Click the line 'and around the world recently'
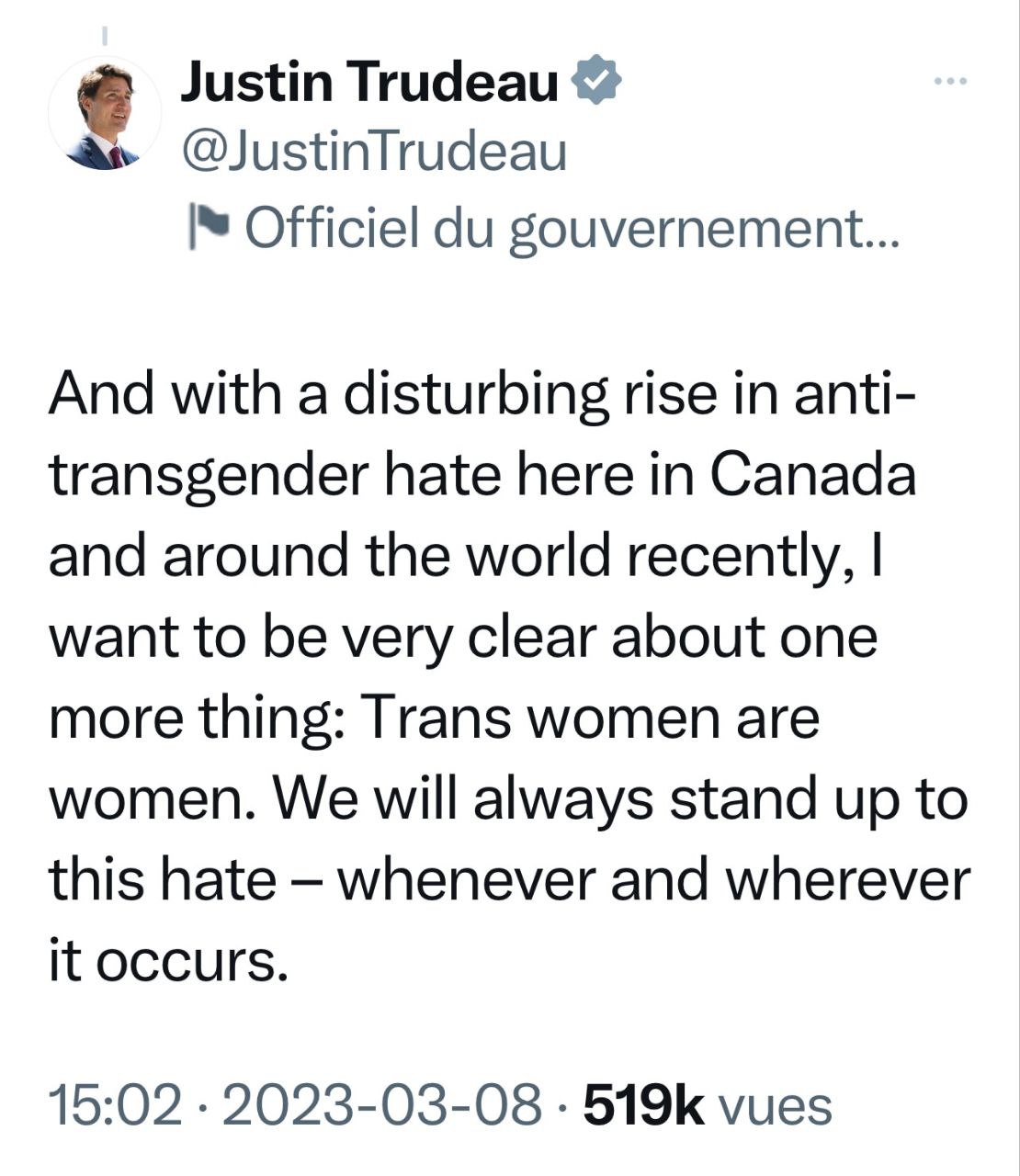This screenshot has height=1176, width=1020. (465, 557)
